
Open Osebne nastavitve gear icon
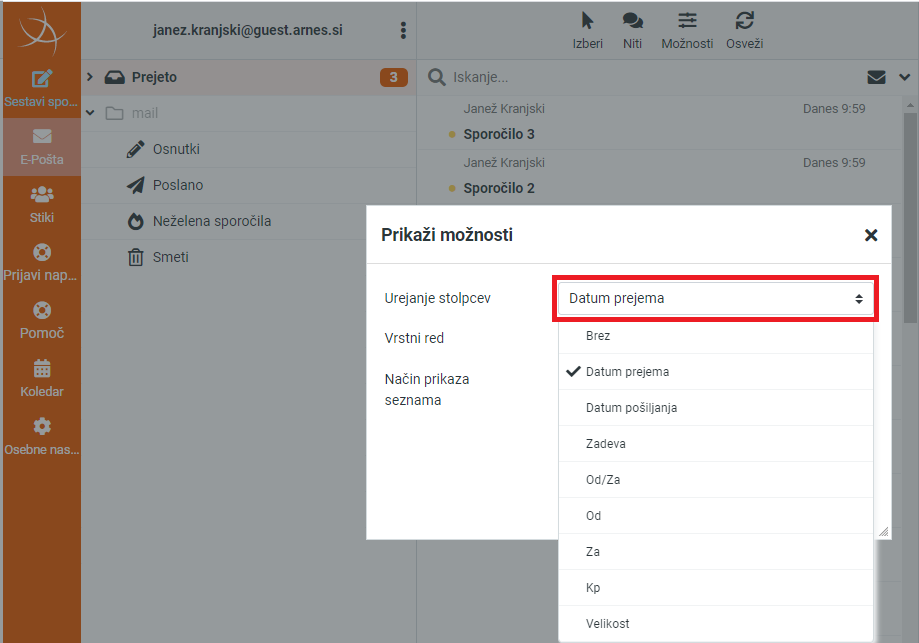tap(42, 426)
